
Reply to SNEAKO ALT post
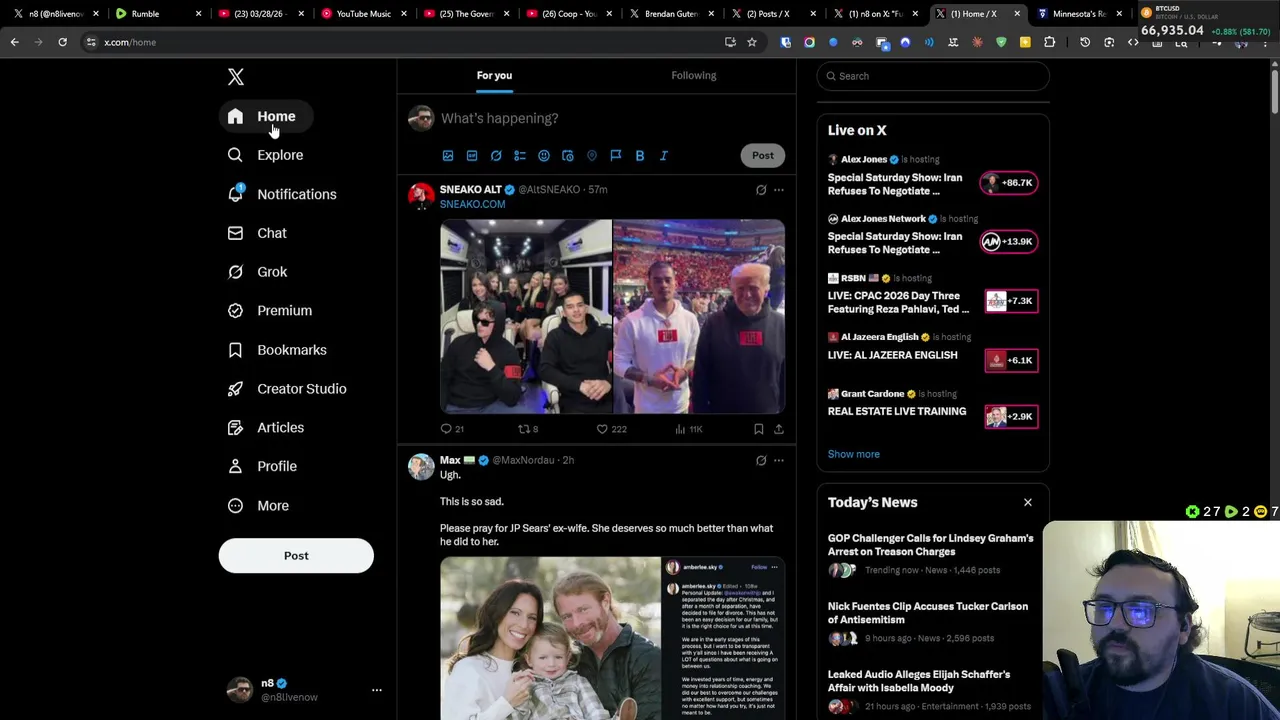452,429
